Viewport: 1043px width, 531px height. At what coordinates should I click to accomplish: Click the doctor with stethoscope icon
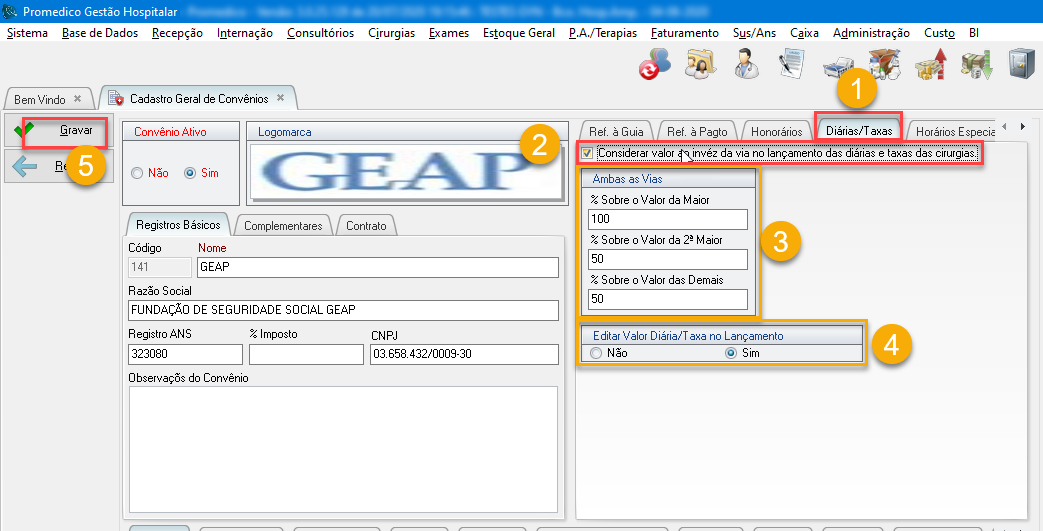[x=745, y=65]
